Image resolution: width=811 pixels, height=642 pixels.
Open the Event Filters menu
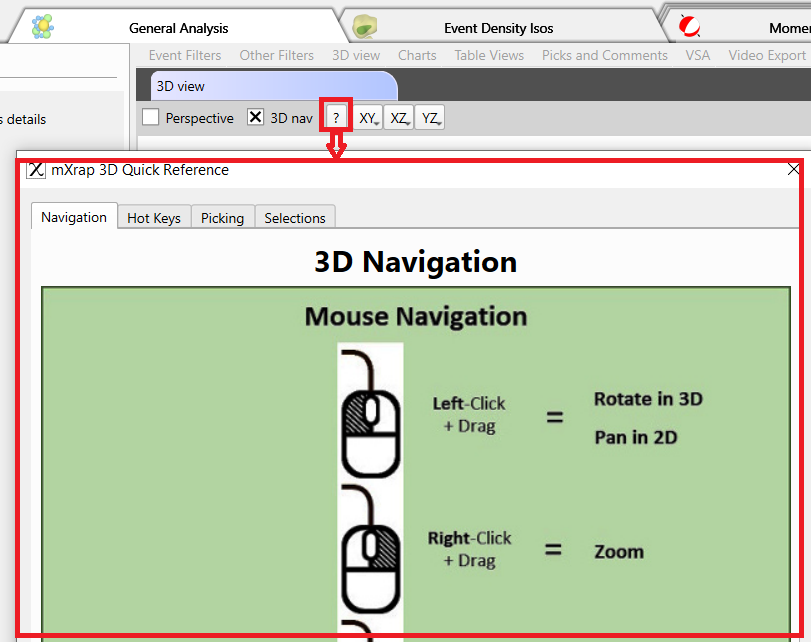[185, 55]
